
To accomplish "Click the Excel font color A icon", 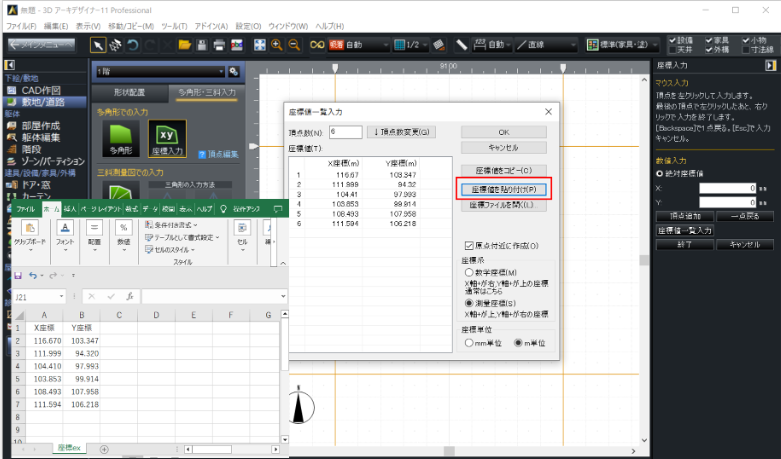I will (64, 228).
